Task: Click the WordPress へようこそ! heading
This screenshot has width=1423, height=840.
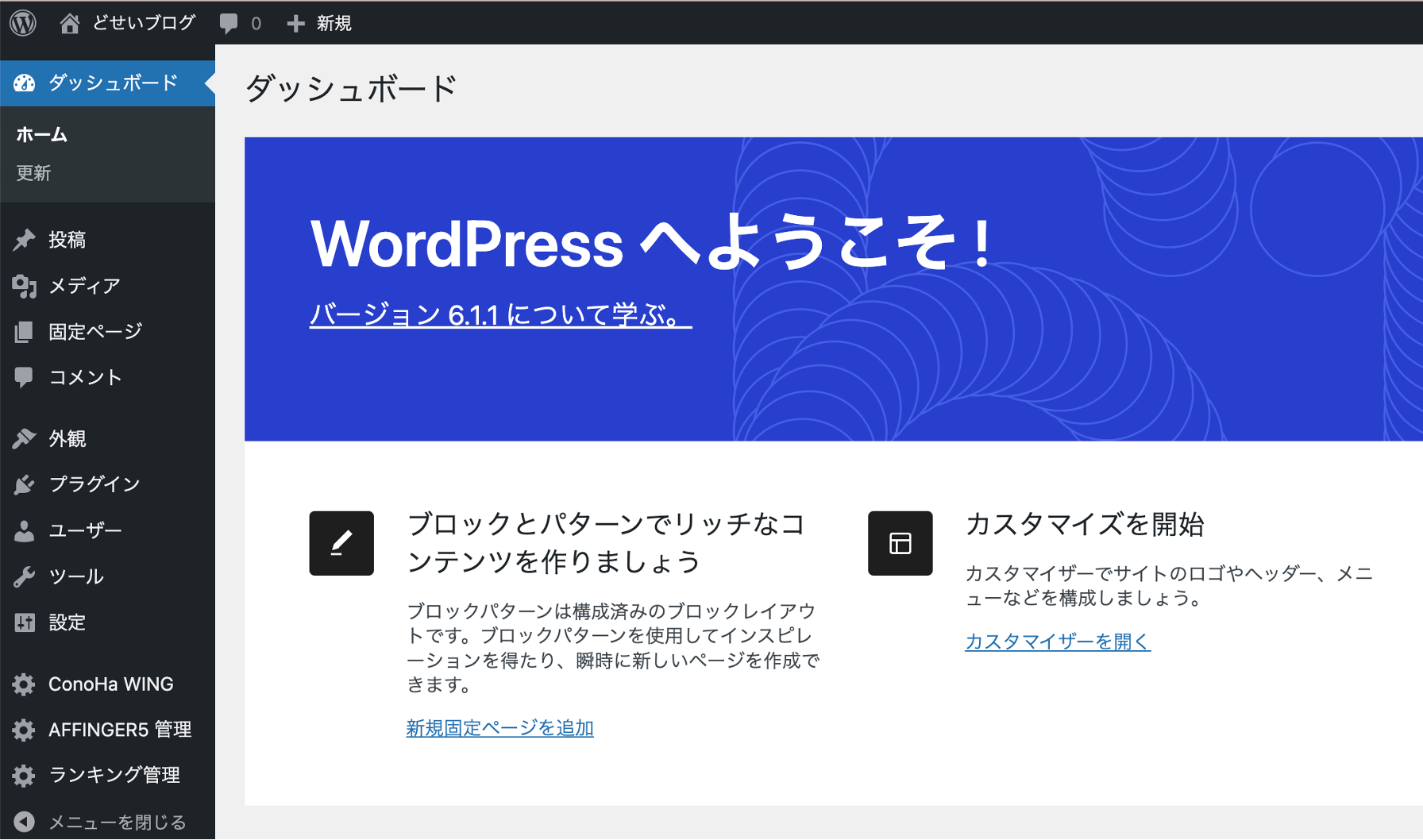Action: pyautogui.click(x=651, y=242)
